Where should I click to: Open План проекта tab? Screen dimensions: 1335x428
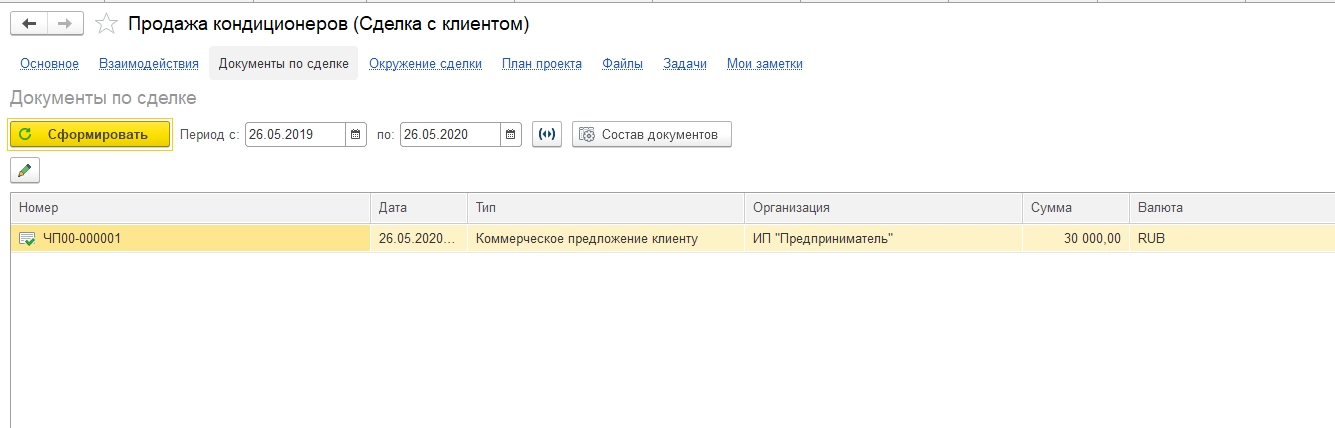(542, 64)
